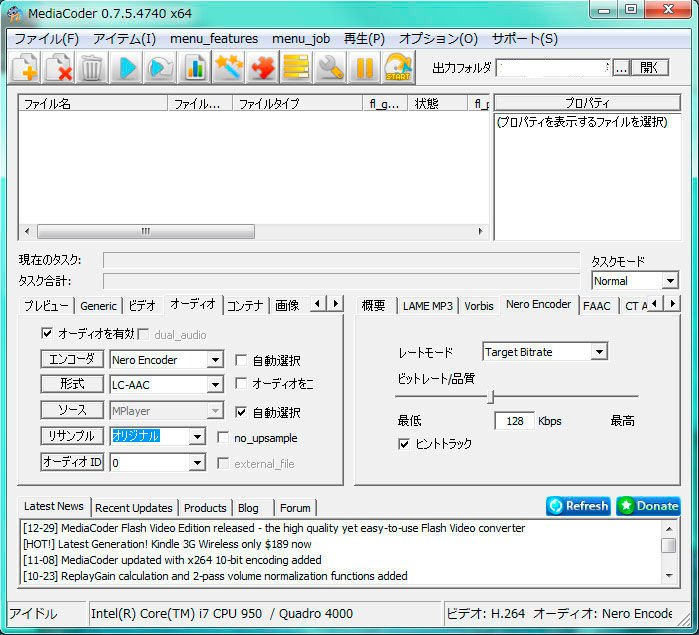Switch to the Recent Updates tab

[134, 508]
